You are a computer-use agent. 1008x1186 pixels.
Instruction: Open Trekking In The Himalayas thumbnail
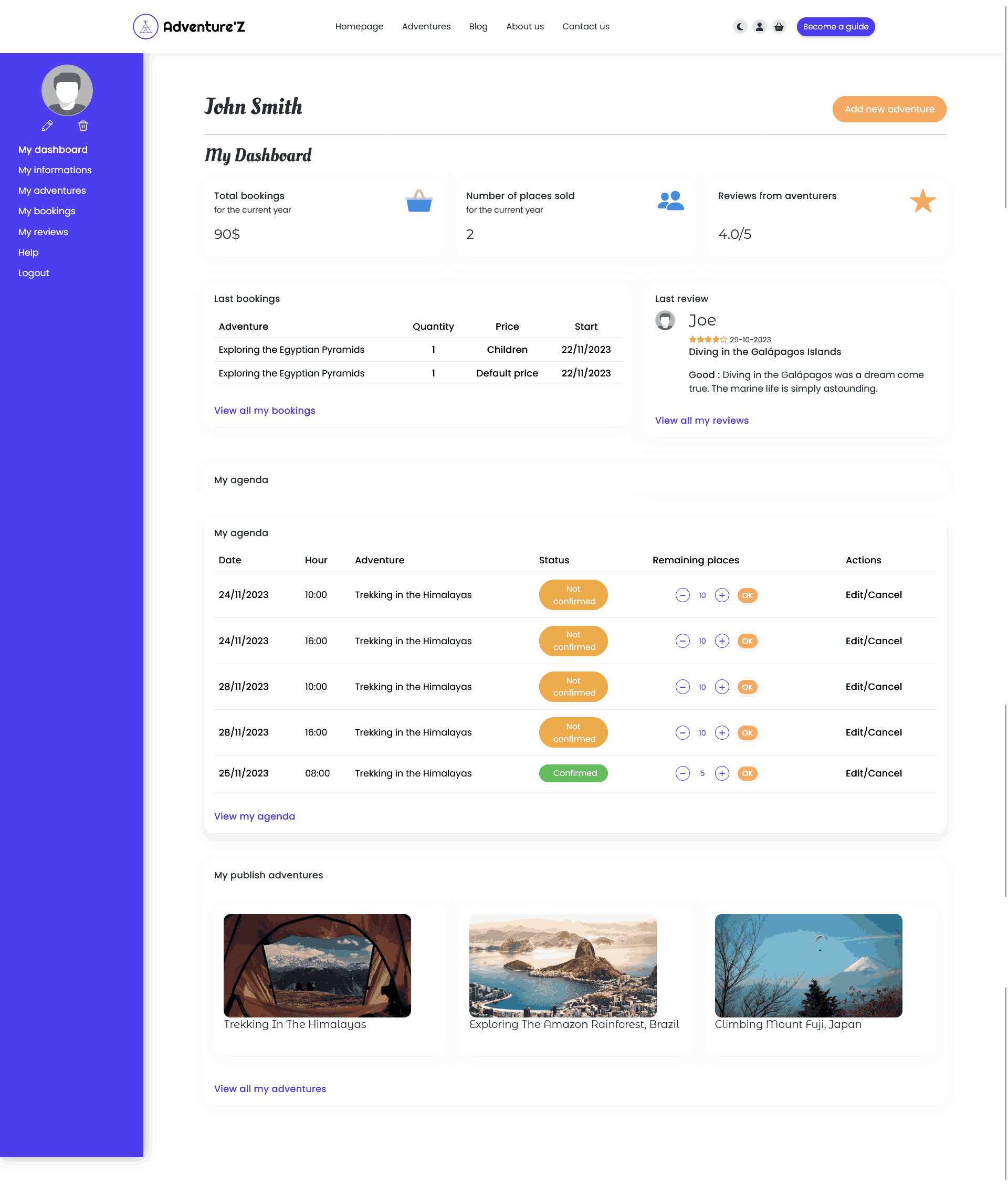click(317, 965)
